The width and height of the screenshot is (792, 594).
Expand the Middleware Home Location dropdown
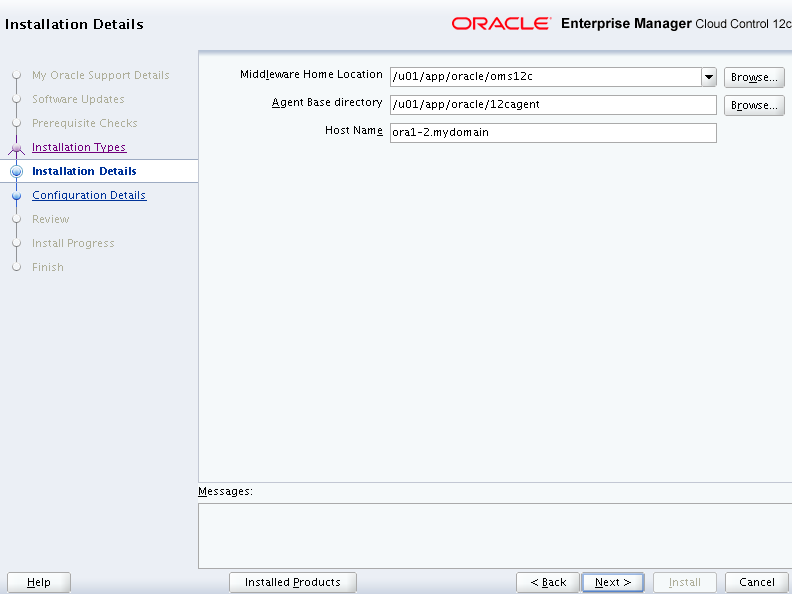pos(708,77)
